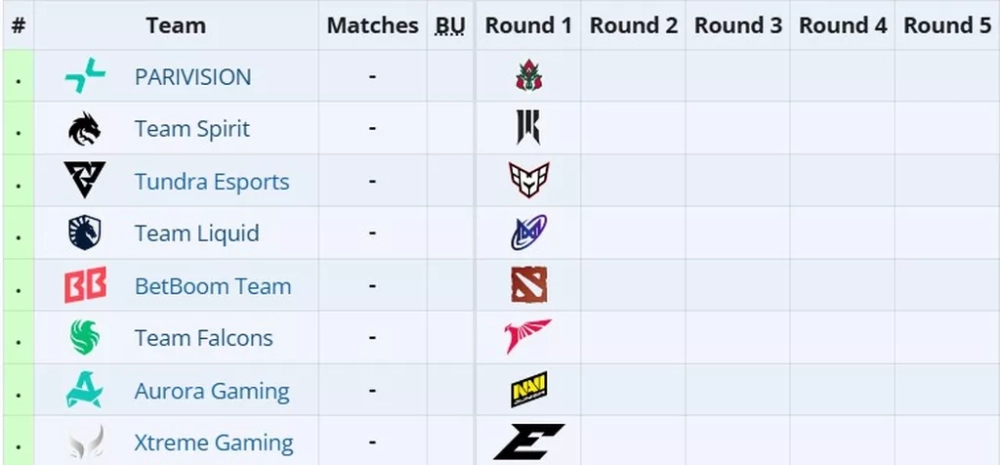Screen dimensions: 1000x465
Task: Open the Tundra Esports team link
Action: tap(212, 182)
